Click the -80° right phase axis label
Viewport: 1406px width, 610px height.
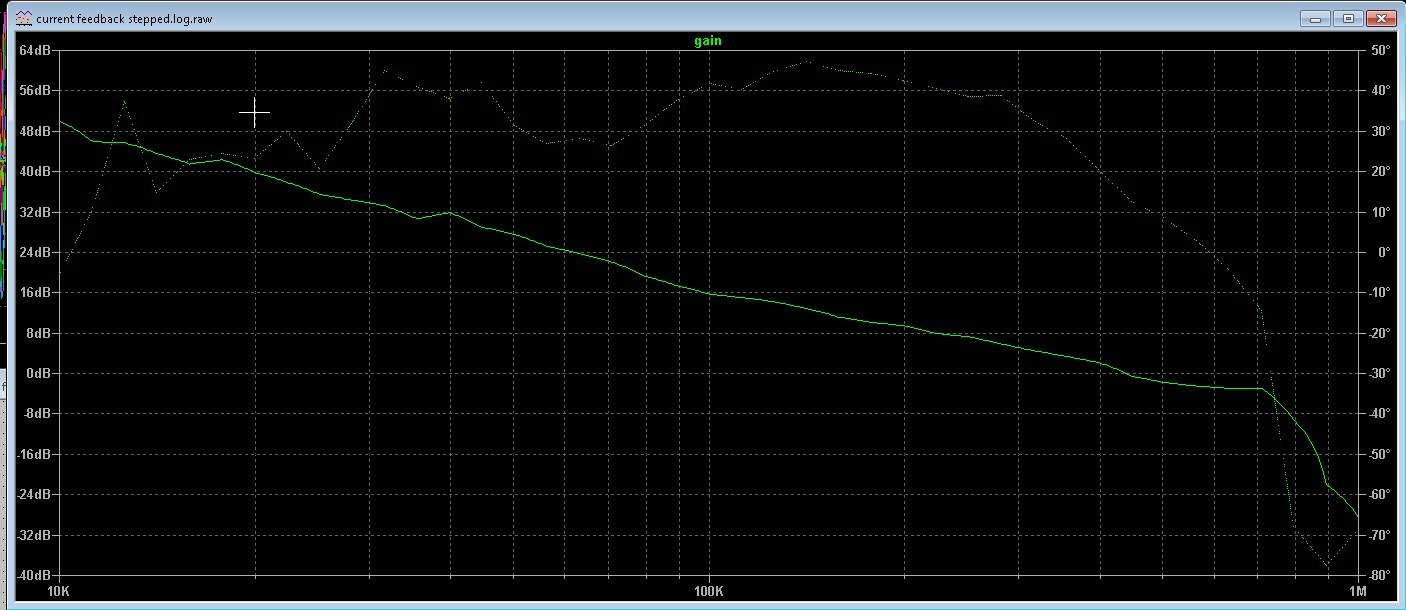1378,576
